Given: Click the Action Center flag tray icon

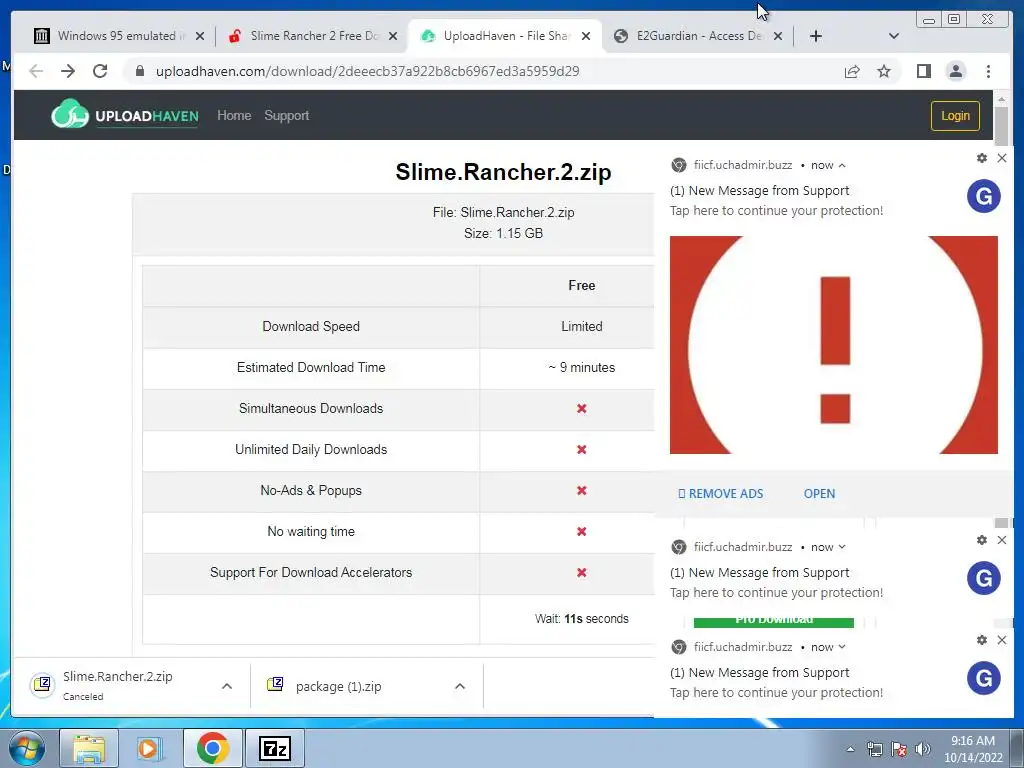Looking at the screenshot, I should 899,749.
